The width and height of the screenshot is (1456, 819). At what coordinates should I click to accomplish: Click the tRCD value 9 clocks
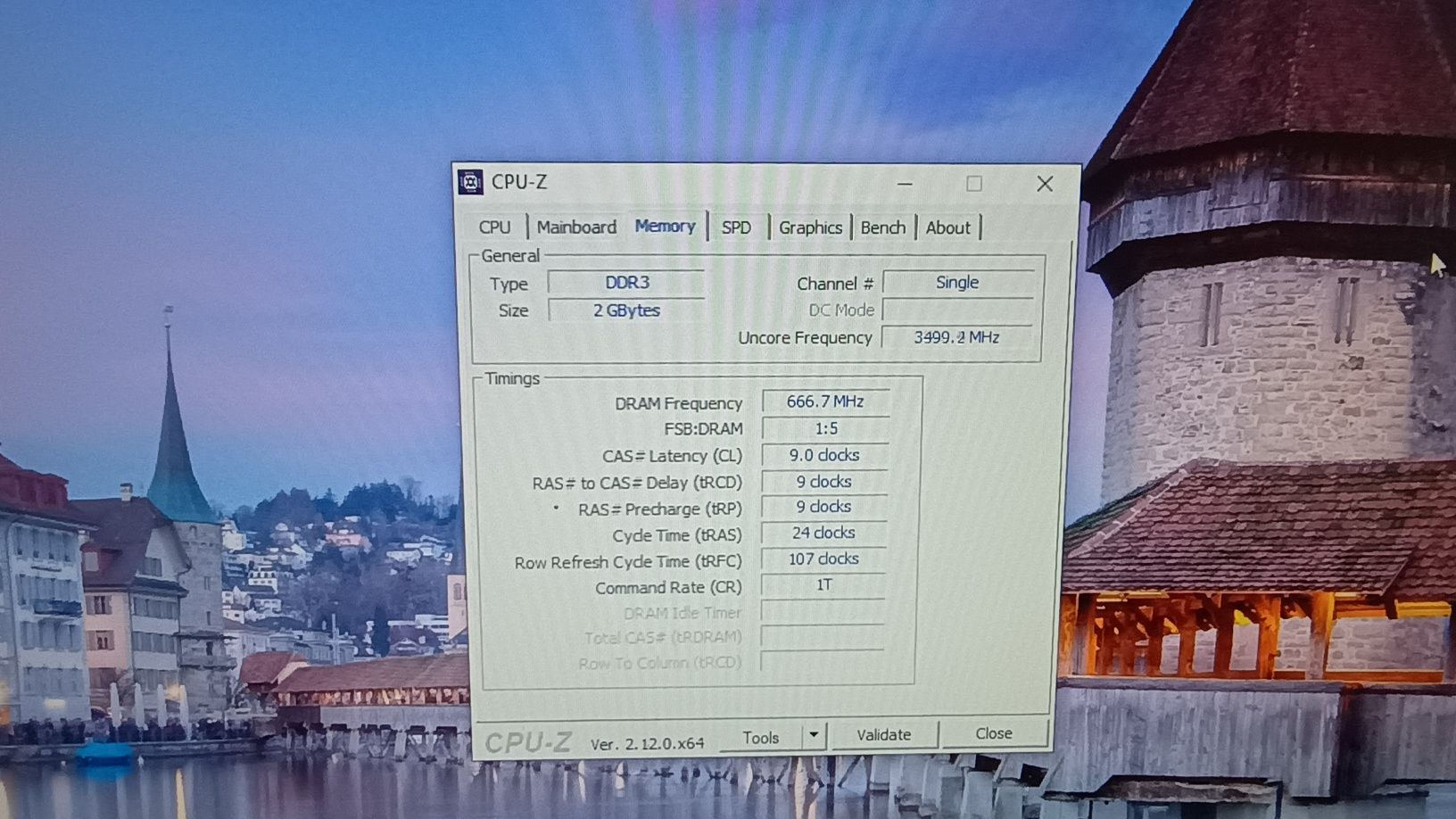[x=824, y=482]
